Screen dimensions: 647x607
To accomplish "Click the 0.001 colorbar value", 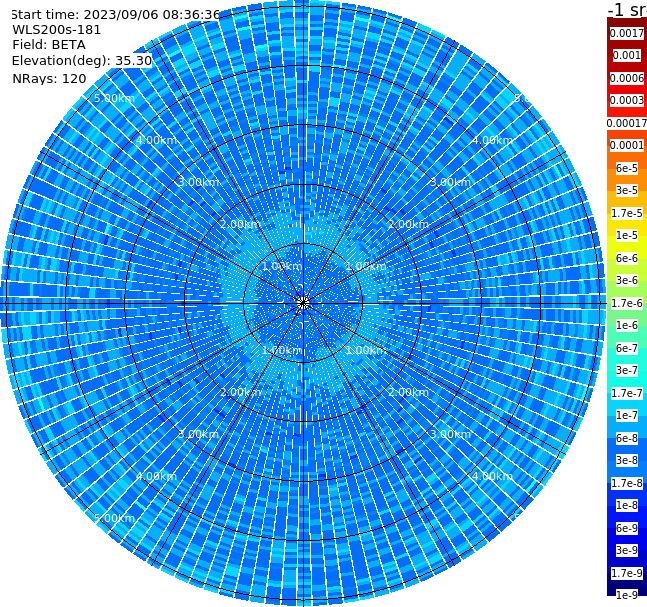I will (x=627, y=55).
